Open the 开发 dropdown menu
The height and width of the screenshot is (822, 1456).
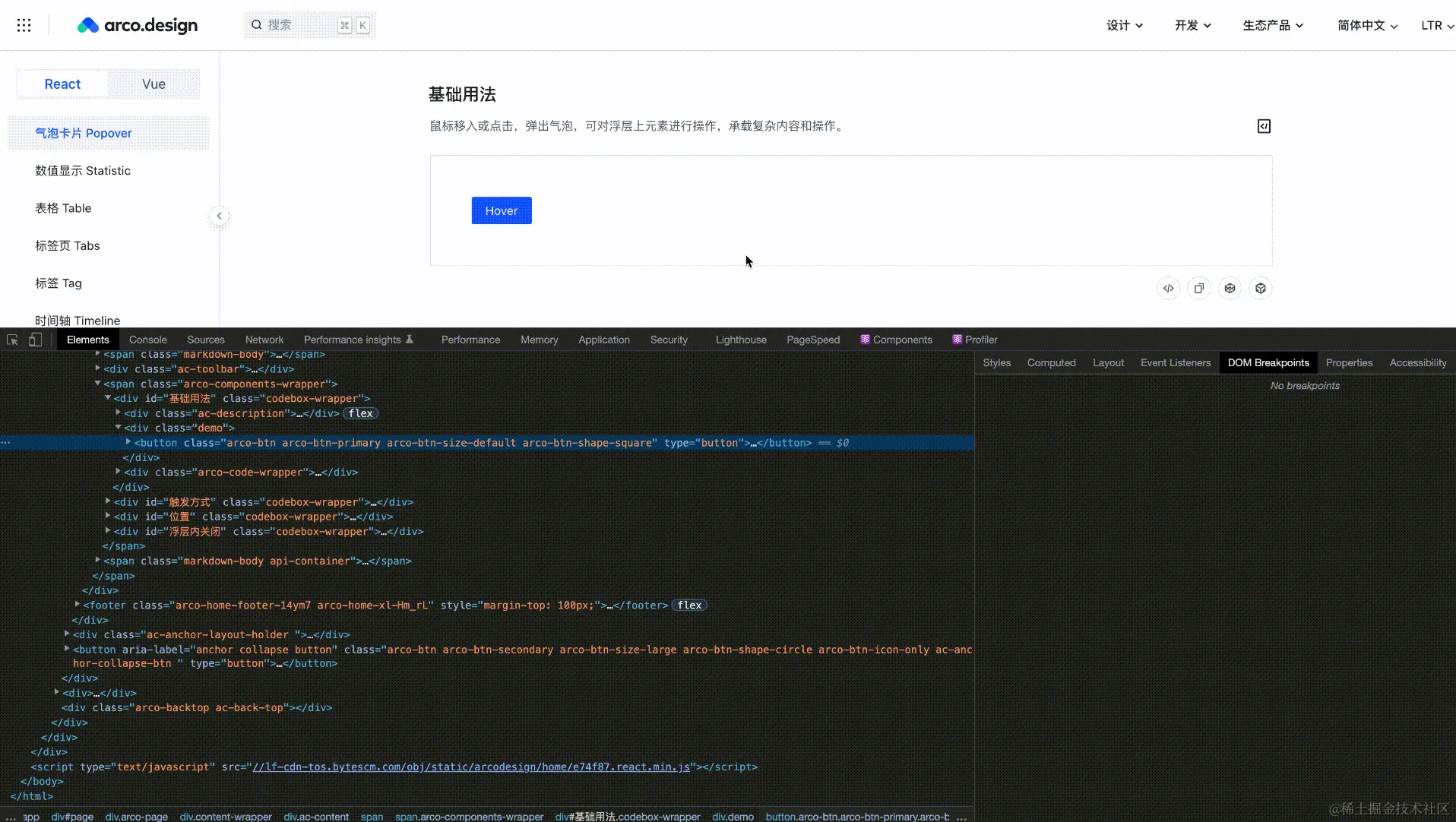click(1192, 25)
